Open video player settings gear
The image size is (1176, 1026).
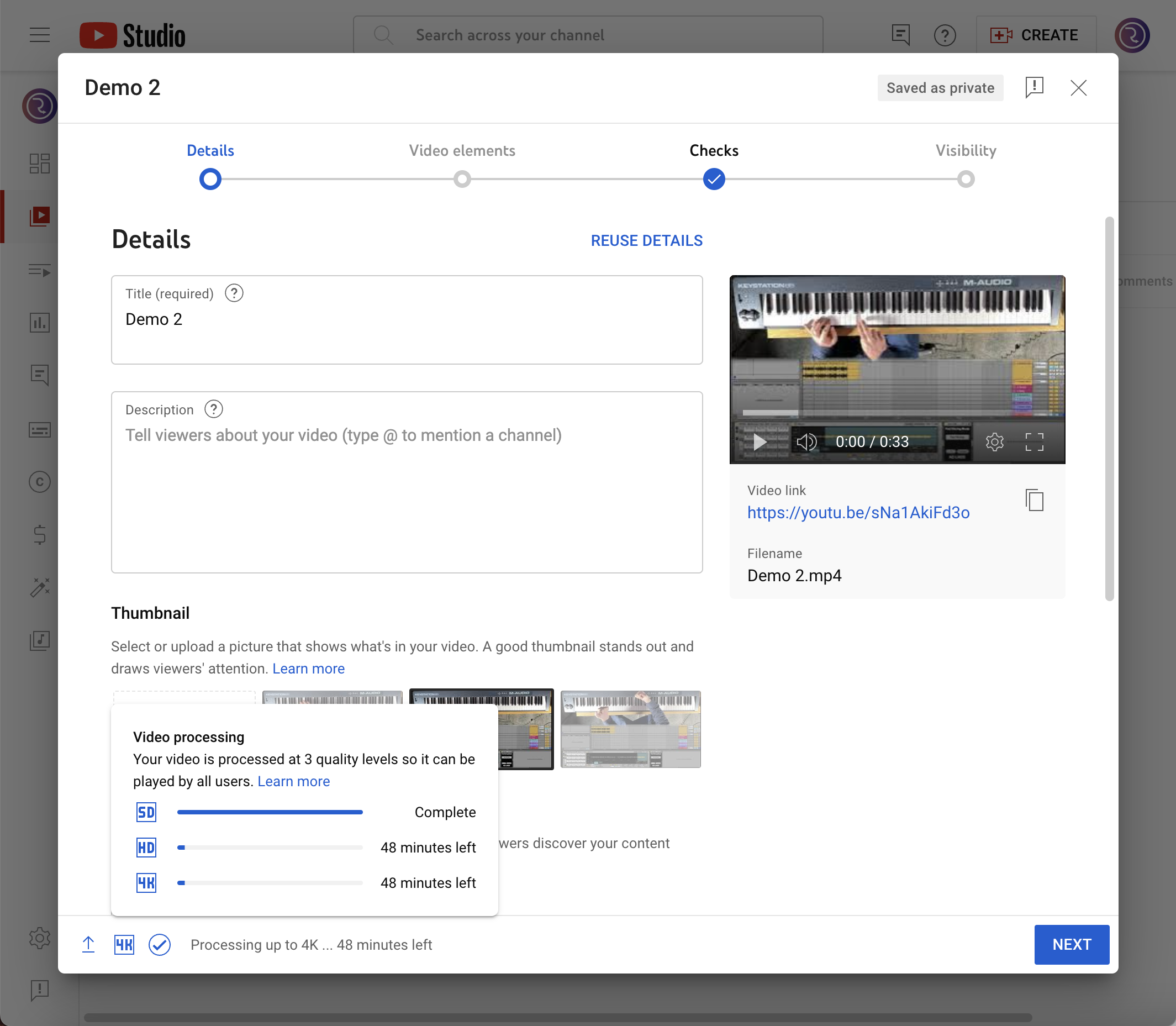pos(995,441)
